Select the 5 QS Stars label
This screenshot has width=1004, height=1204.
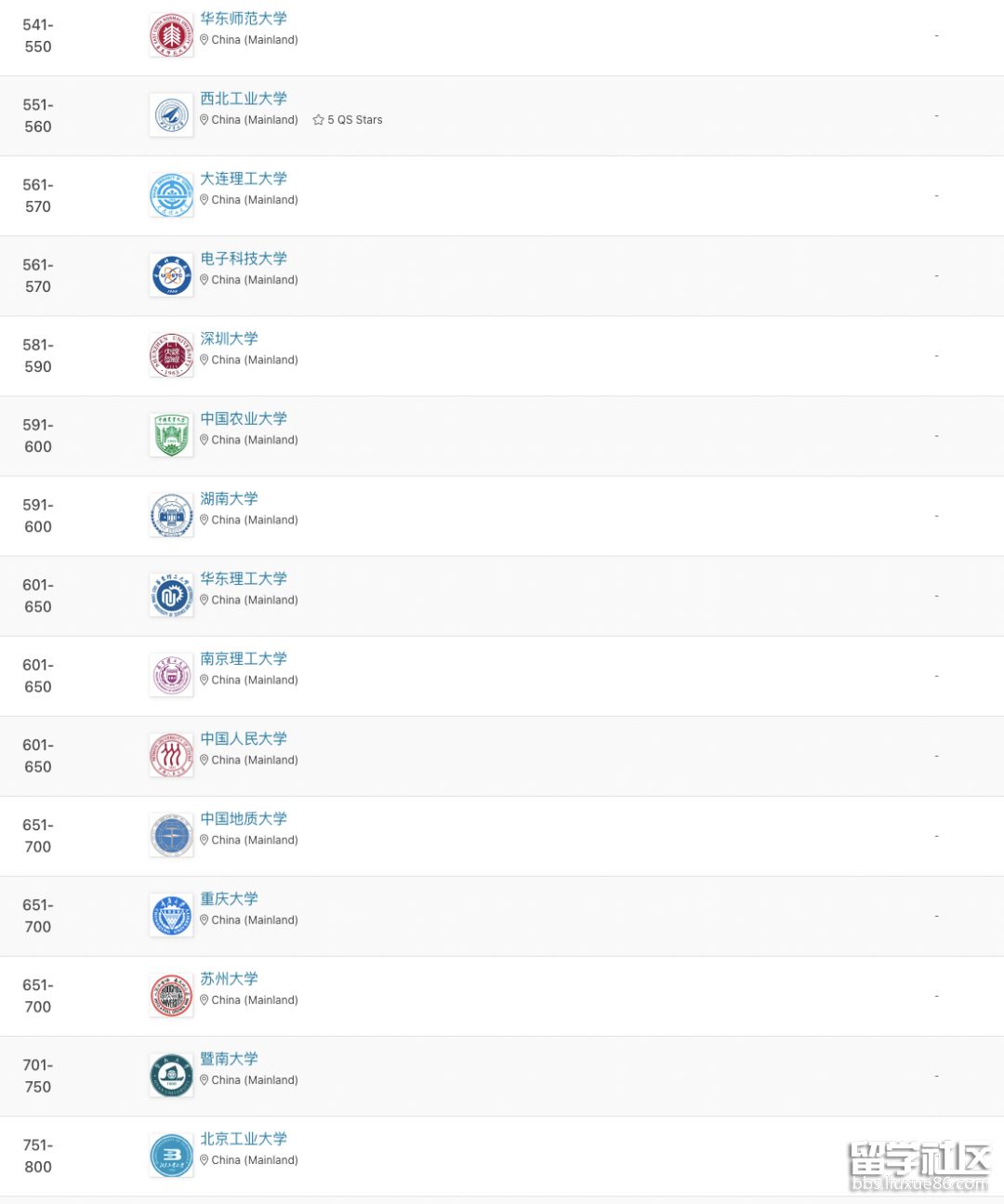coord(355,120)
